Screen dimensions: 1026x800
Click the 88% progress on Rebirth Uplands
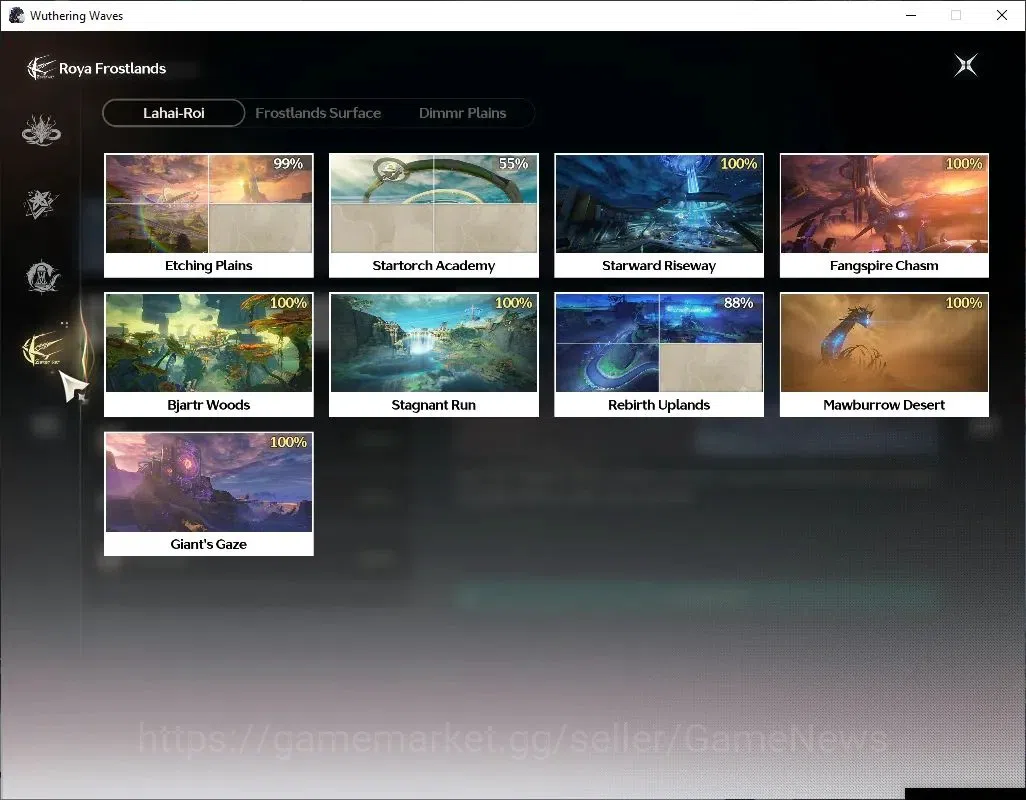pyautogui.click(x=738, y=303)
